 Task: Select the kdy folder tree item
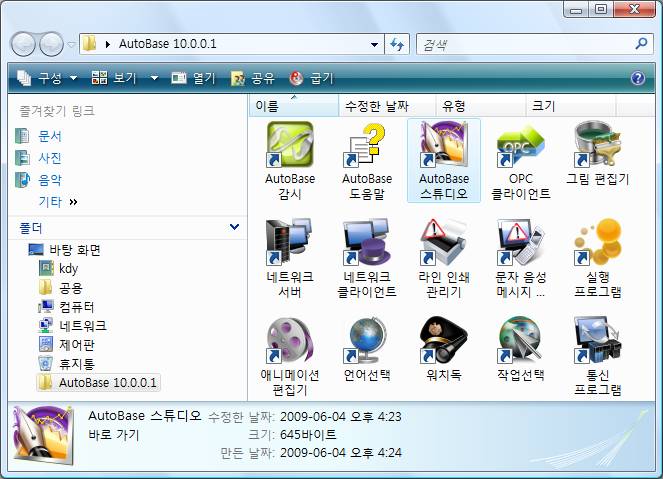click(x=58, y=268)
